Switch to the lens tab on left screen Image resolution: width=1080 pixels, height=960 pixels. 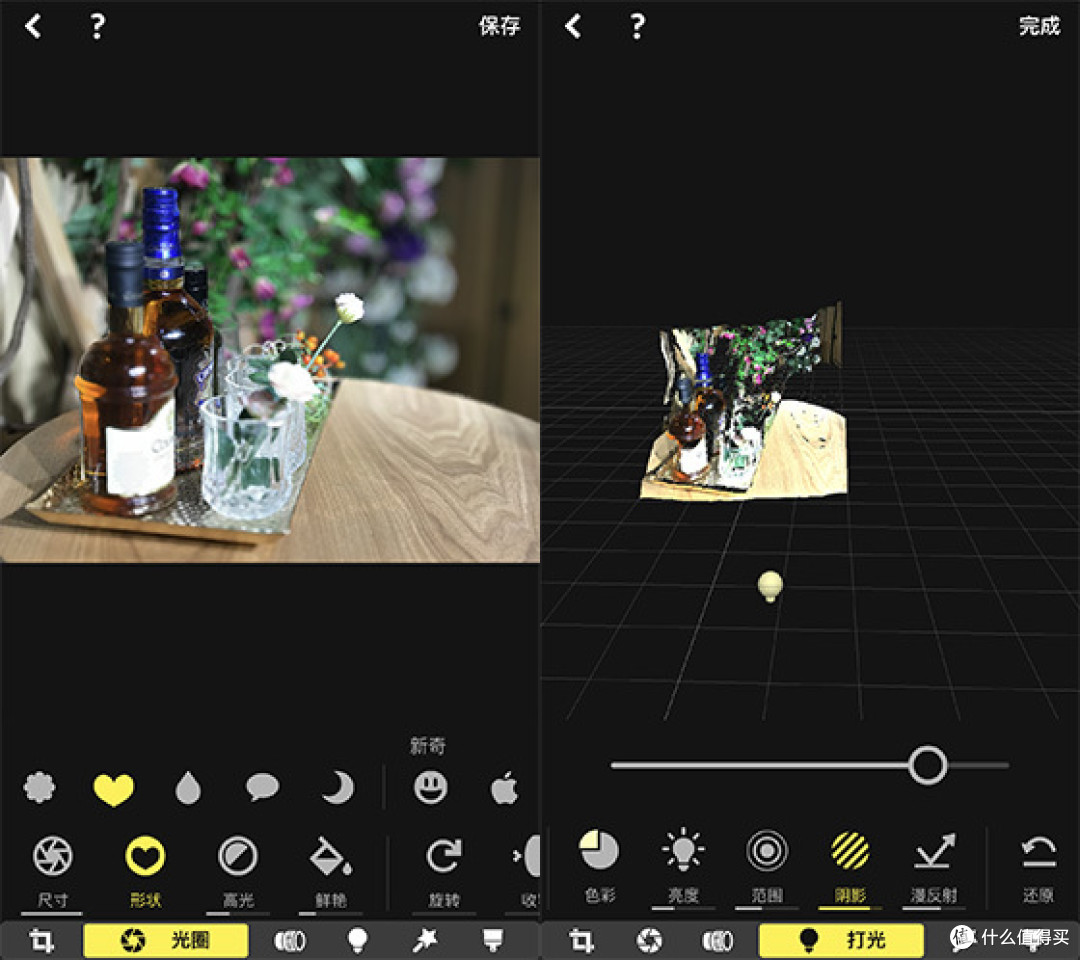tap(289, 940)
